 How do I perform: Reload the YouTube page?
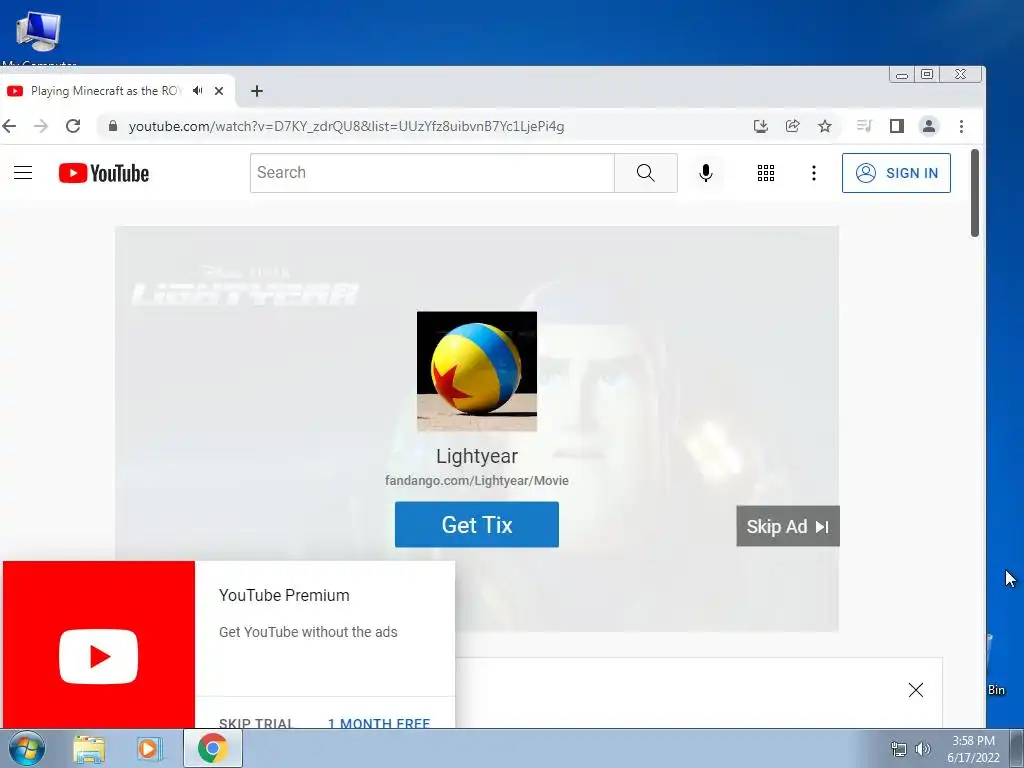[73, 126]
